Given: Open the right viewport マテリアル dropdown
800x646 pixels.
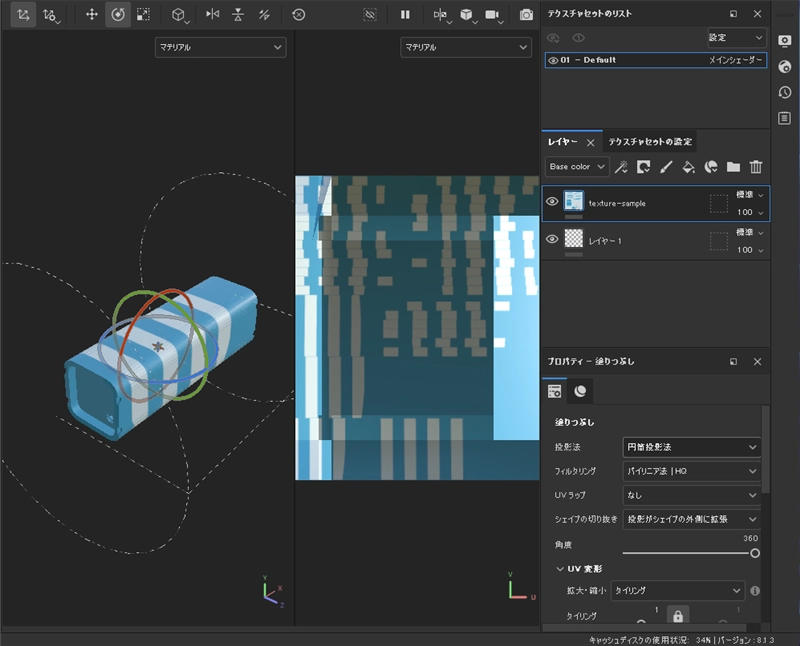Looking at the screenshot, I should point(466,47).
